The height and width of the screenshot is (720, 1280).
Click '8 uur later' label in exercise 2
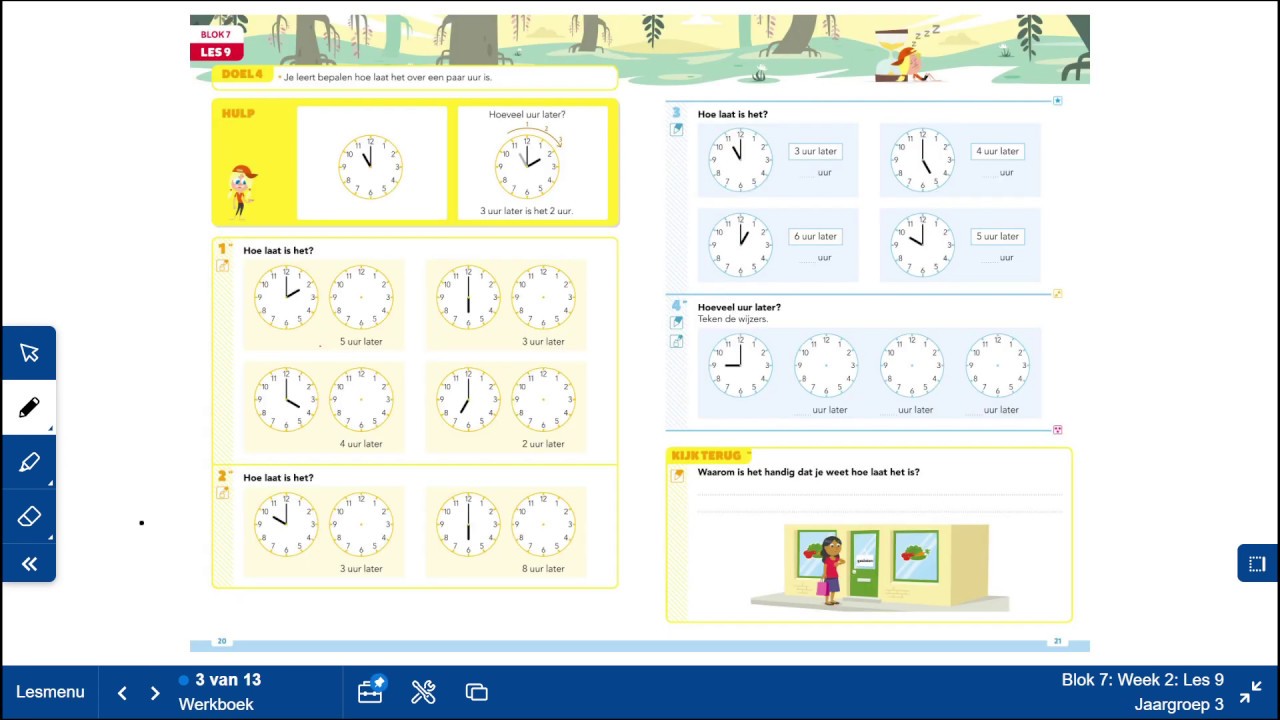coord(543,568)
